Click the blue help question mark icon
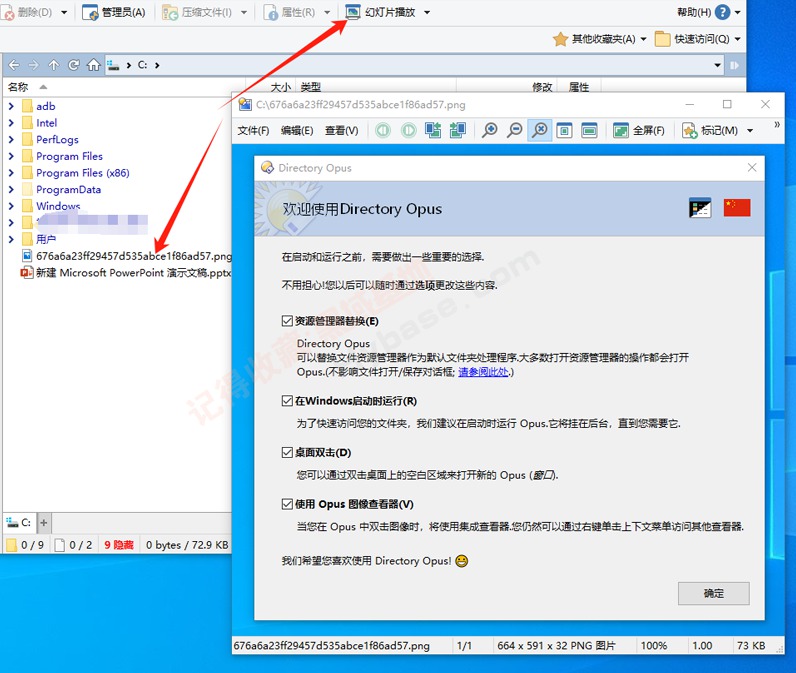Viewport: 796px width, 673px height. pos(722,12)
